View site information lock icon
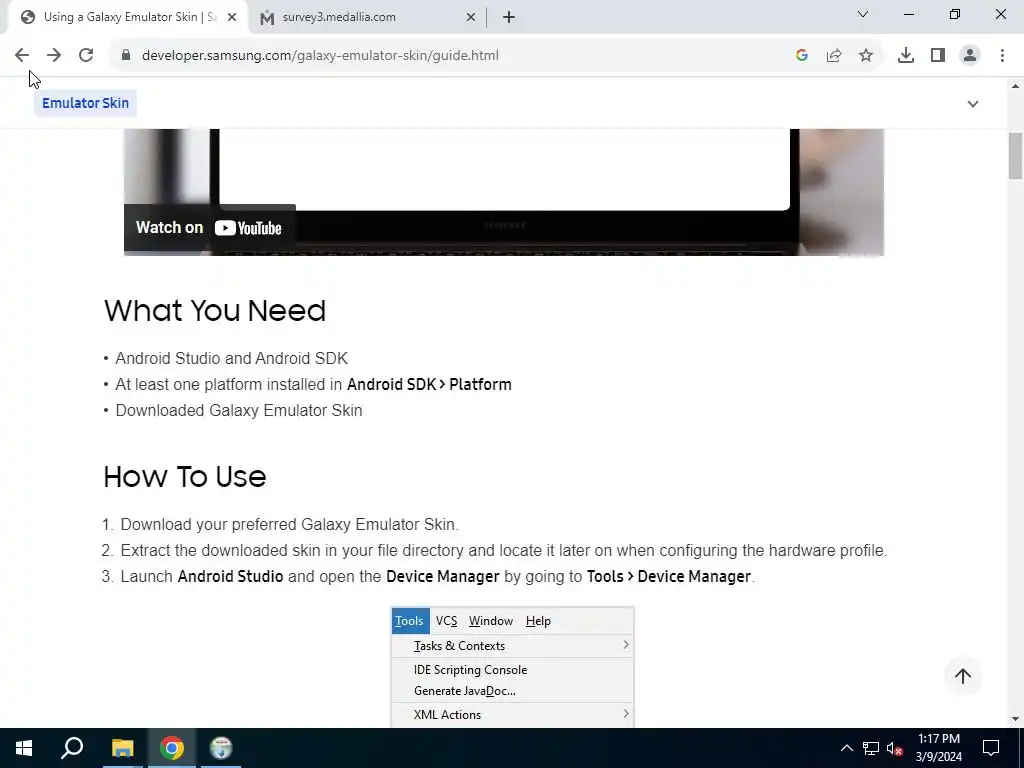 pyautogui.click(x=126, y=56)
